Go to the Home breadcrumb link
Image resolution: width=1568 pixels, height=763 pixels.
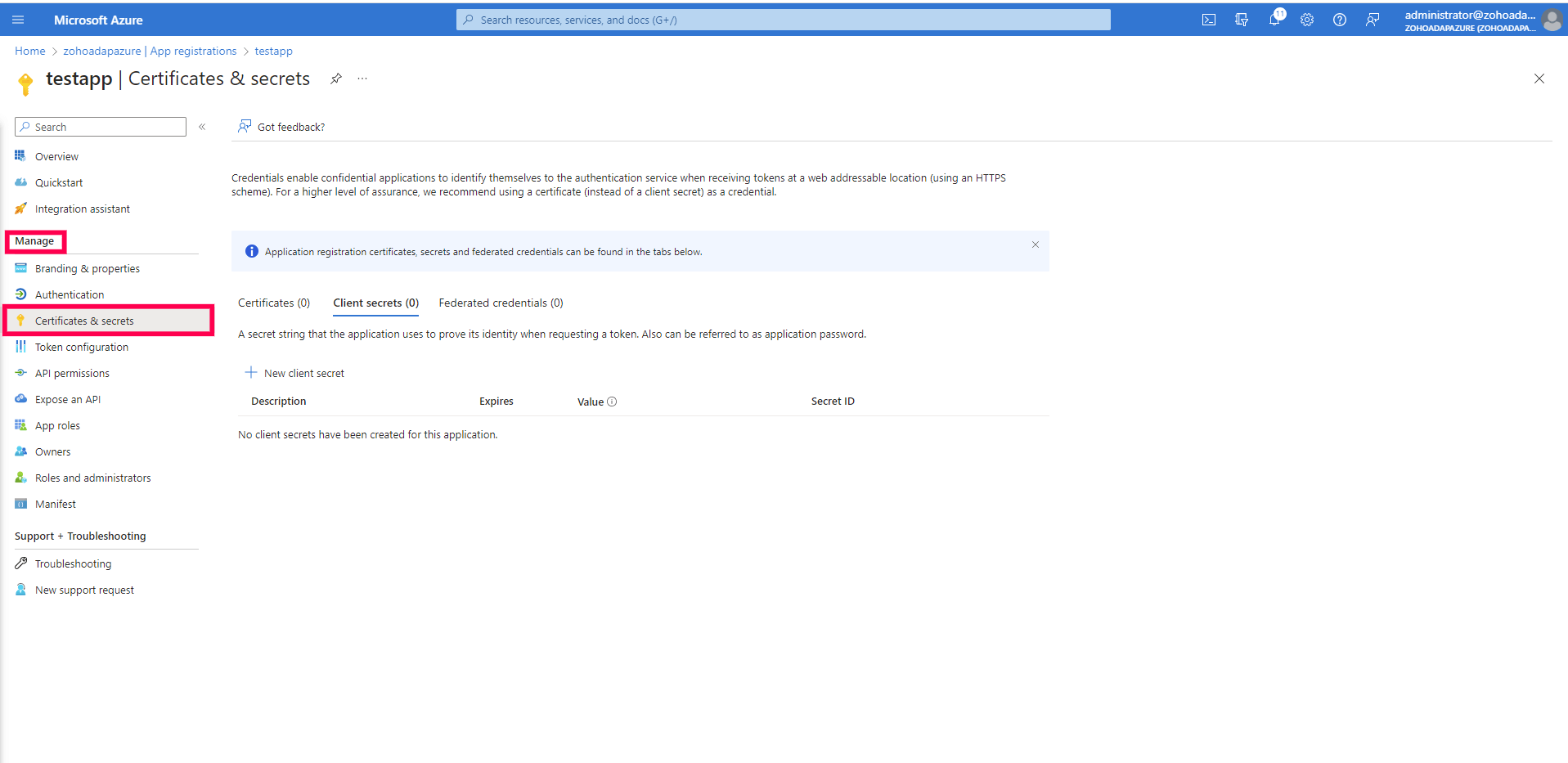tap(30, 51)
